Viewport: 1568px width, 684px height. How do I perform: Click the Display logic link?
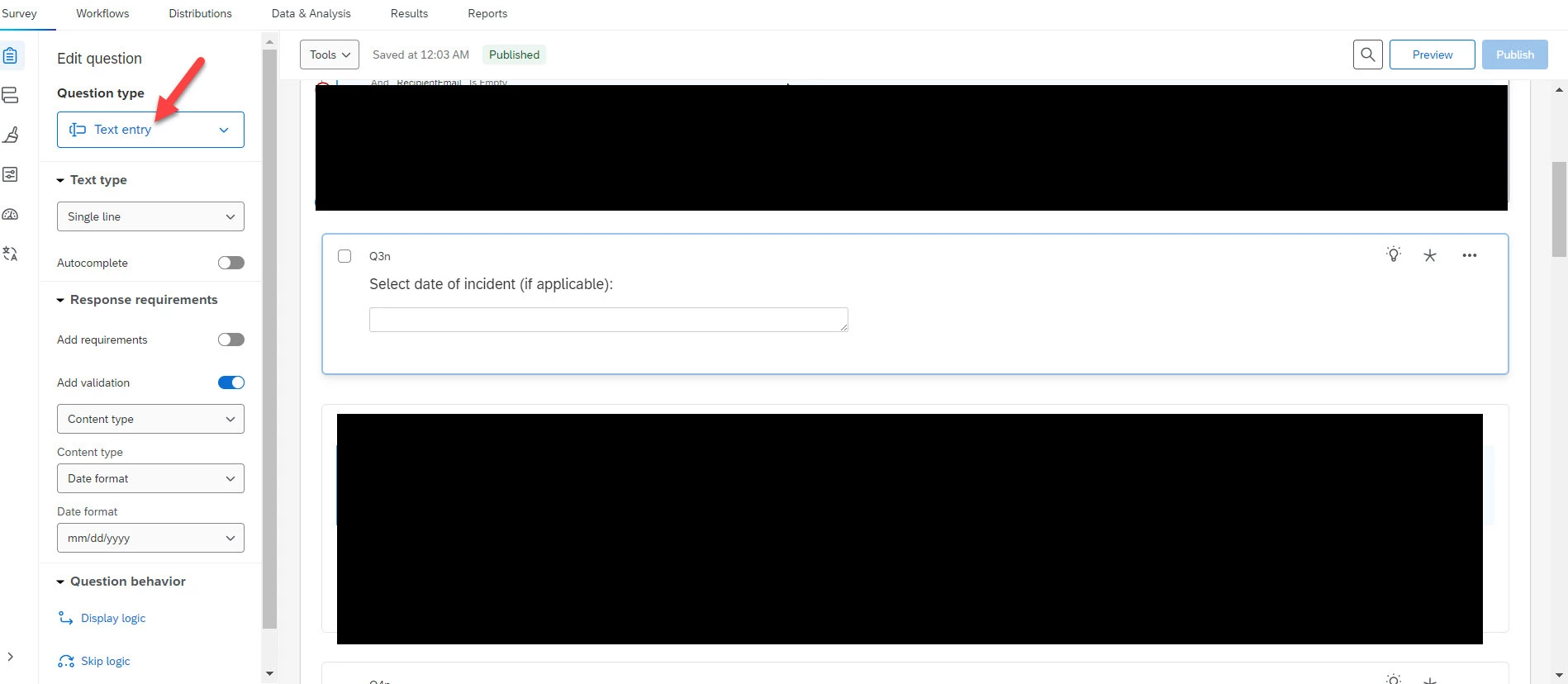113,618
